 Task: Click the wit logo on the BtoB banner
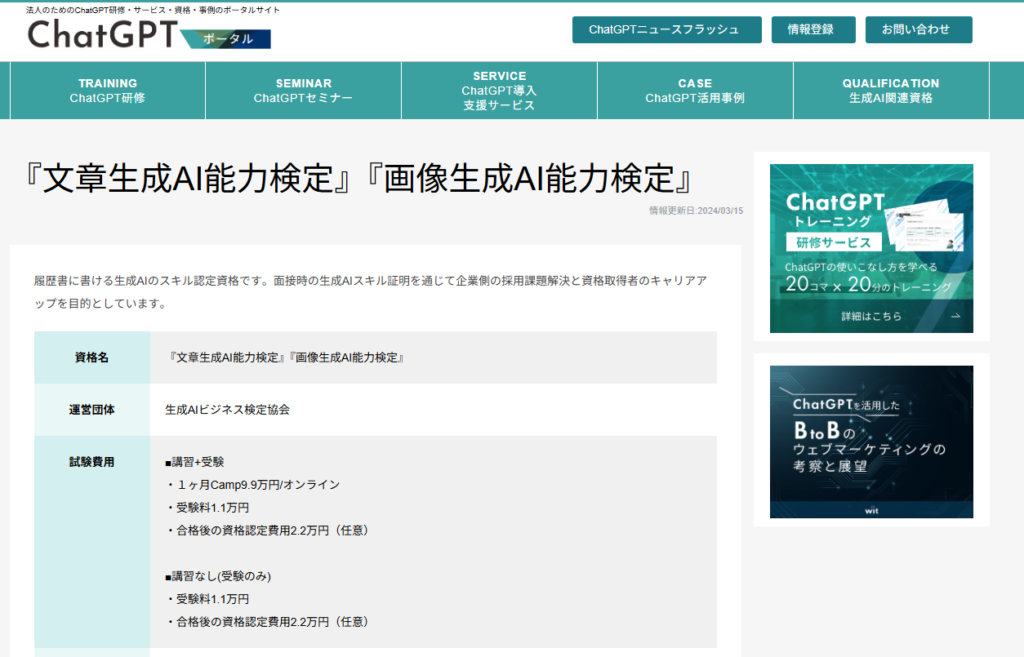[870, 510]
